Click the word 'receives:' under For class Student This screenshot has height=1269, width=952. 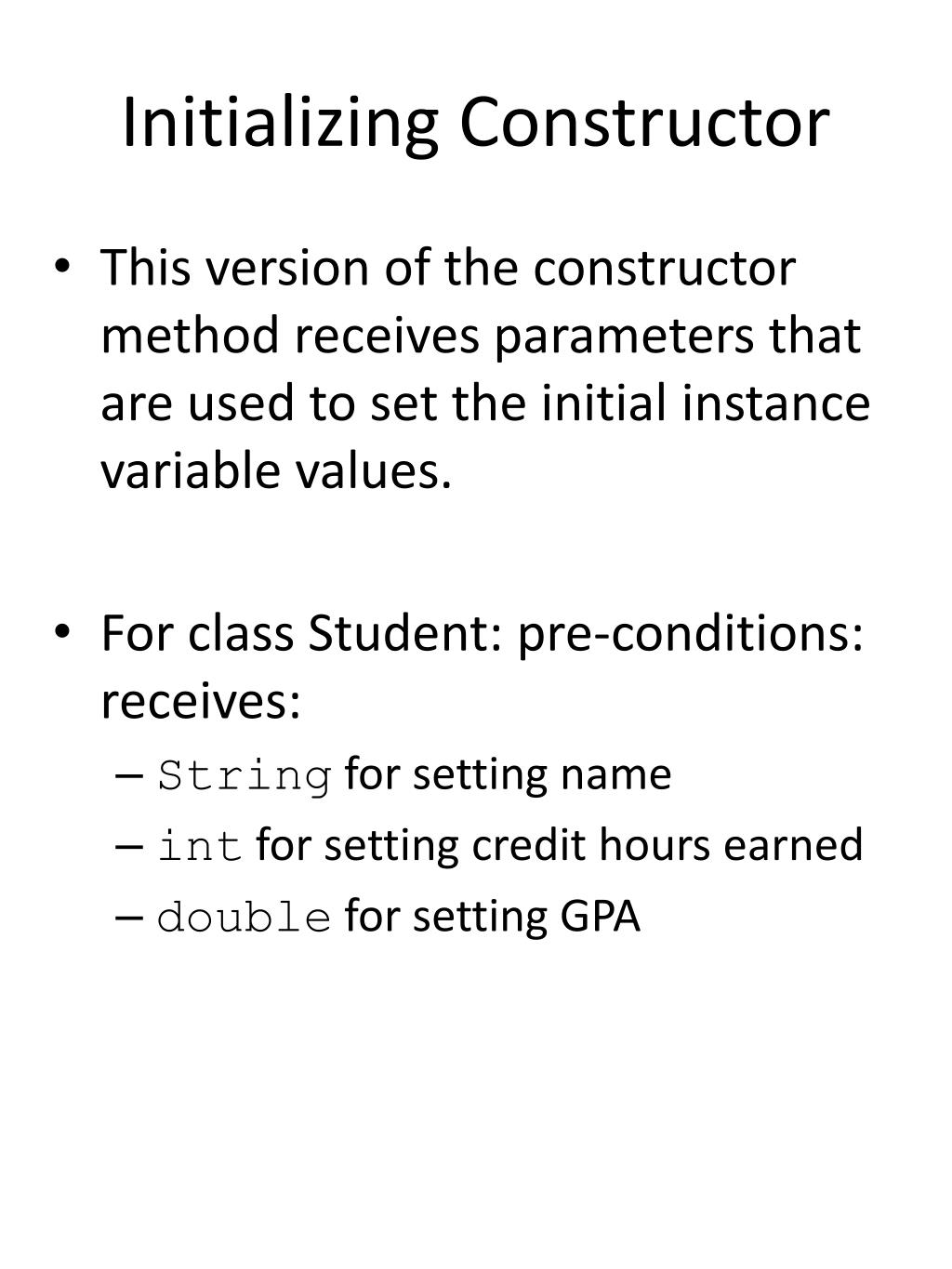201,702
